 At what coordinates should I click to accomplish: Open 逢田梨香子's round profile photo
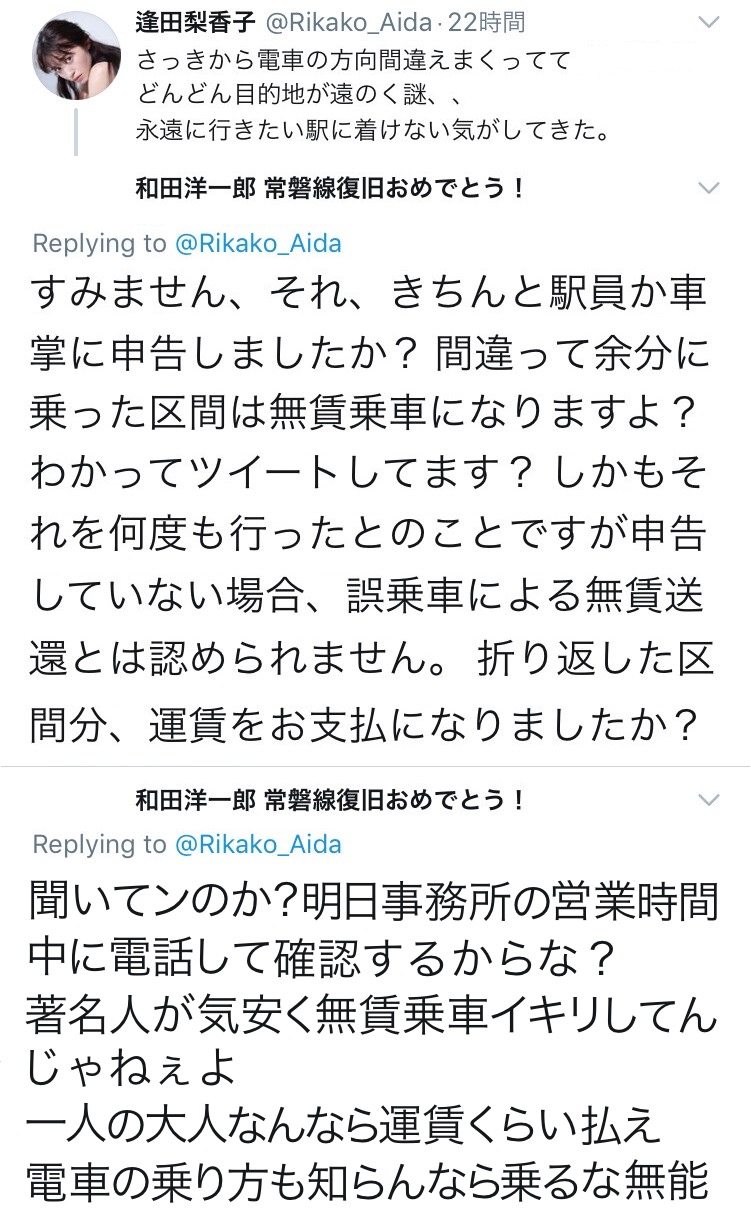[x=77, y=55]
